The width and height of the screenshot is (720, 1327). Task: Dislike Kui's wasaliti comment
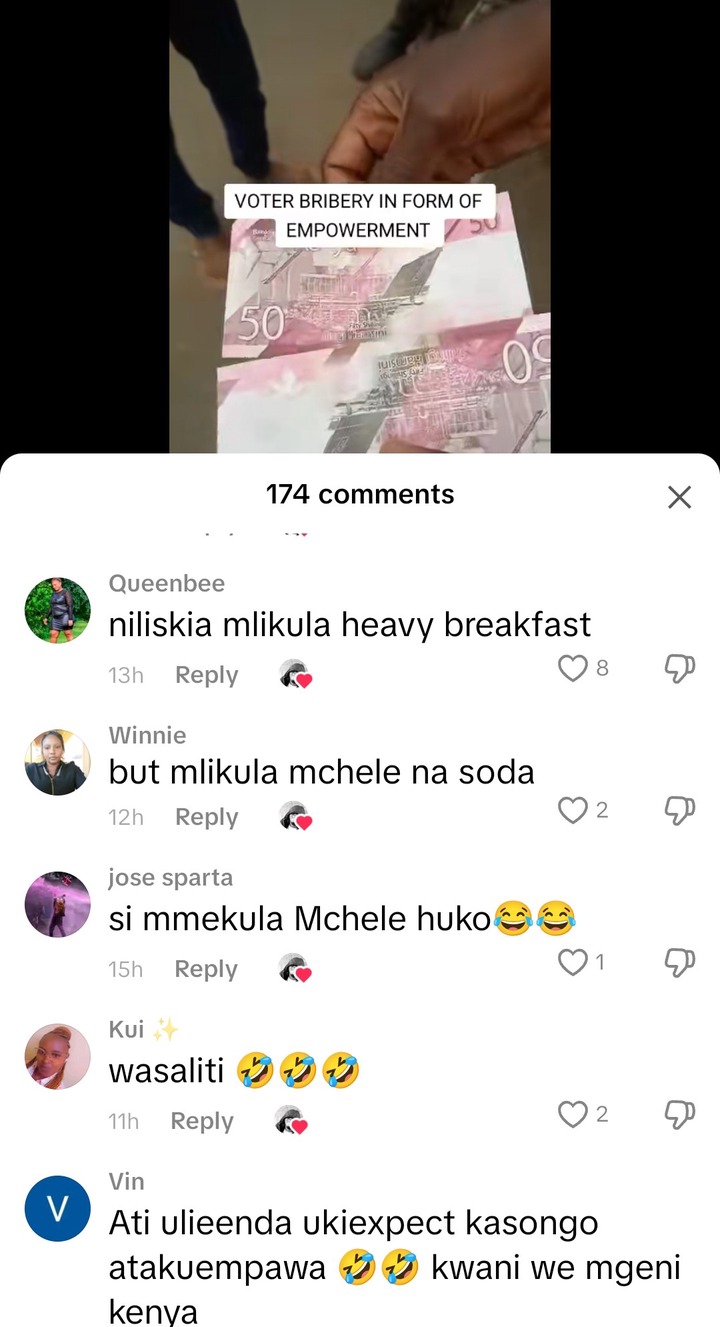pos(679,1115)
